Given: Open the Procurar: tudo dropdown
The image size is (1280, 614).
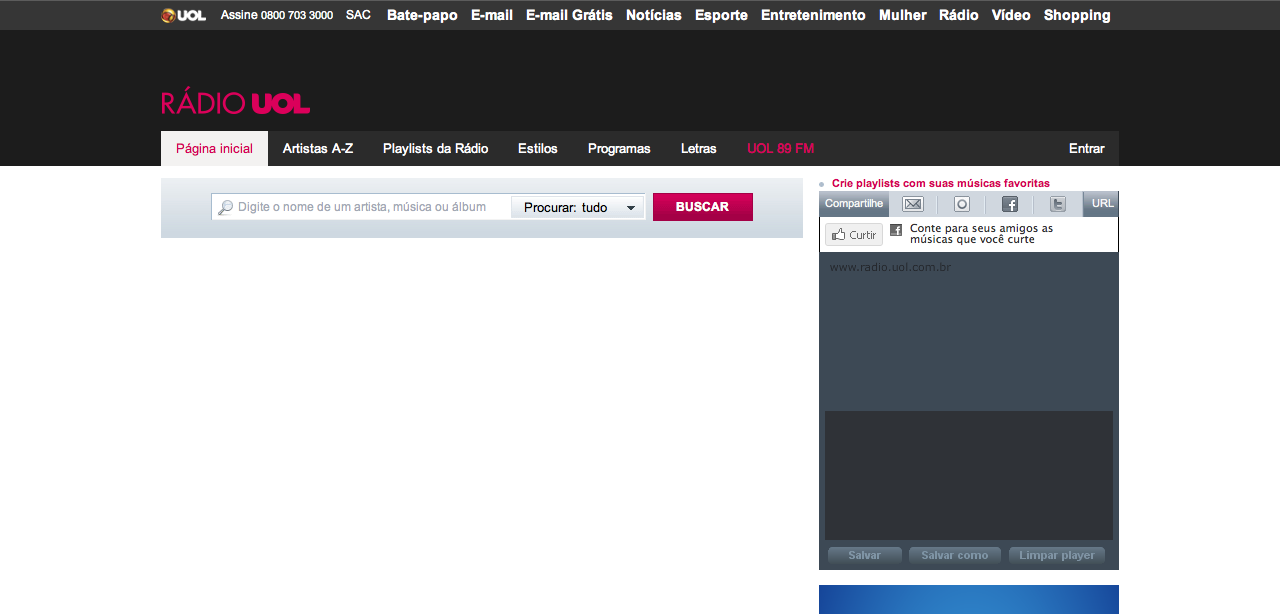Looking at the screenshot, I should click(x=579, y=207).
